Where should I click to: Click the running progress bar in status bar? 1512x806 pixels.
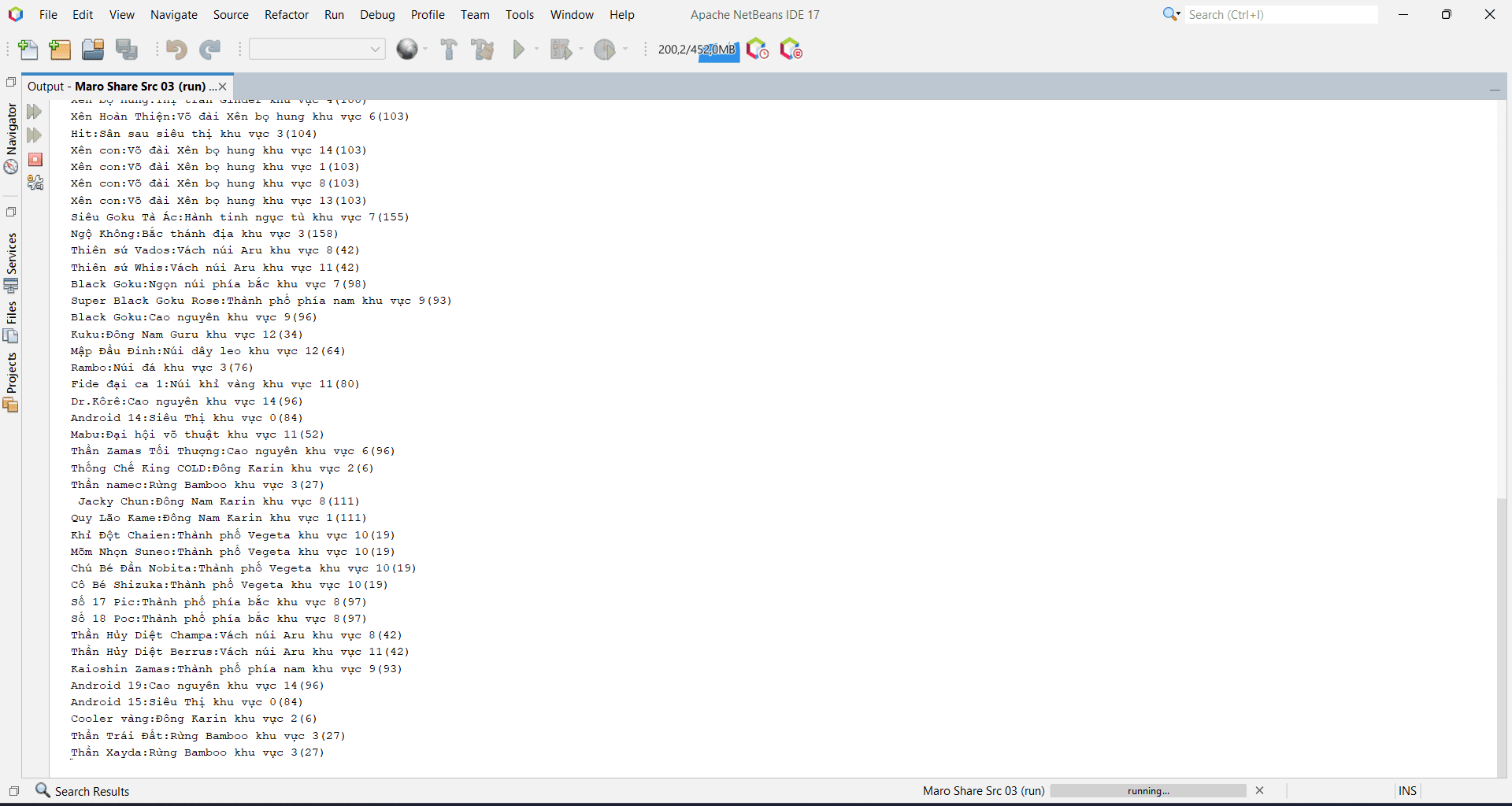1148,791
